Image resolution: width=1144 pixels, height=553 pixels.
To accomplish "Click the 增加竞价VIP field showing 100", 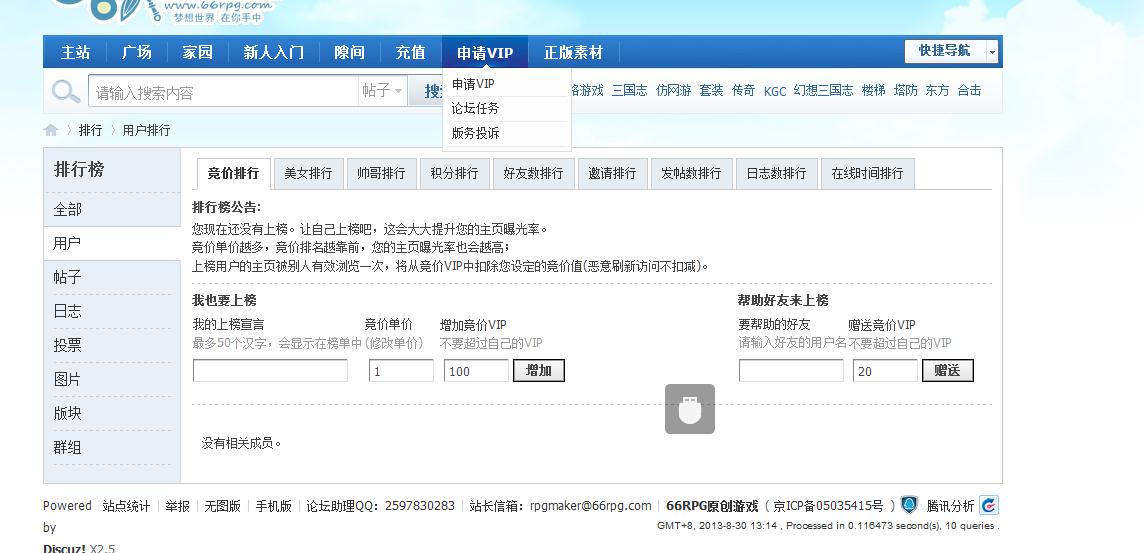I will [x=476, y=371].
